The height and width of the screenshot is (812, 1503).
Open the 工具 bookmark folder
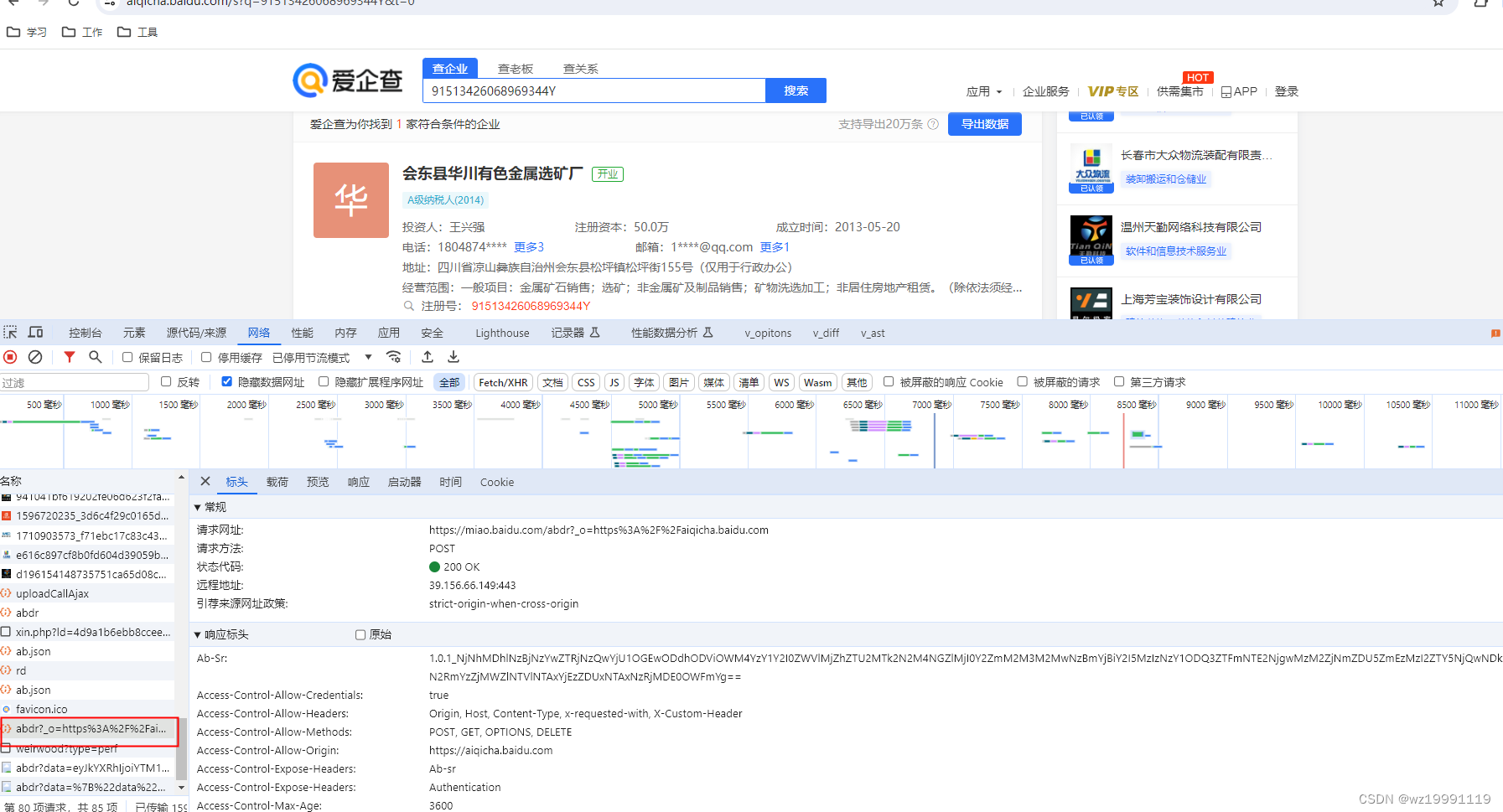click(x=137, y=32)
